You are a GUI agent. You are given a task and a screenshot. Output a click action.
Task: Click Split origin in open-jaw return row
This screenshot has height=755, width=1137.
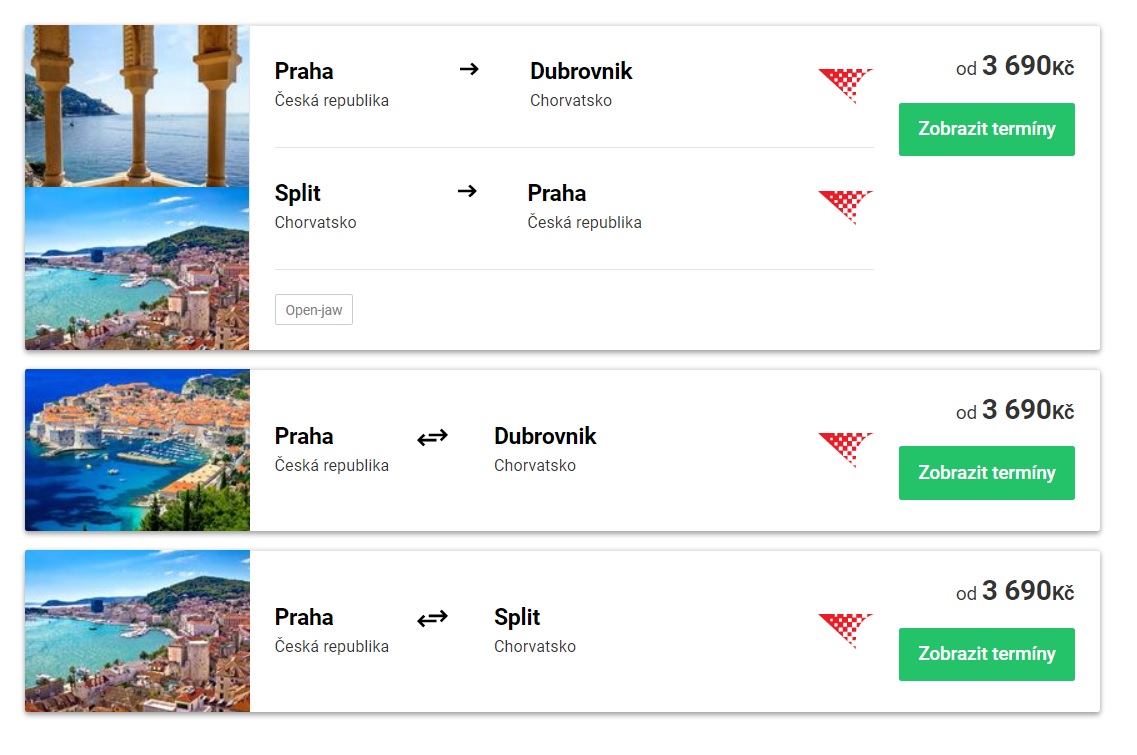pos(298,193)
